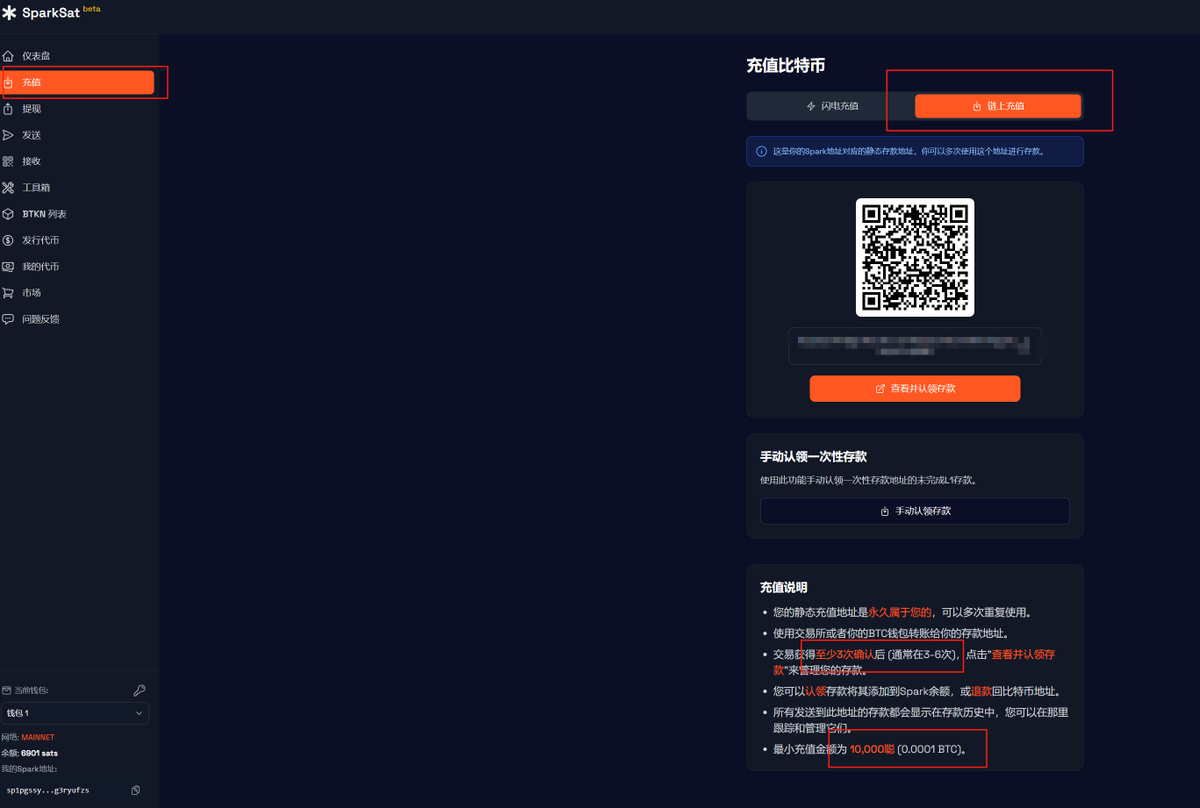Switch to the 闪电充值 tab
The height and width of the screenshot is (808, 1200).
click(831, 106)
